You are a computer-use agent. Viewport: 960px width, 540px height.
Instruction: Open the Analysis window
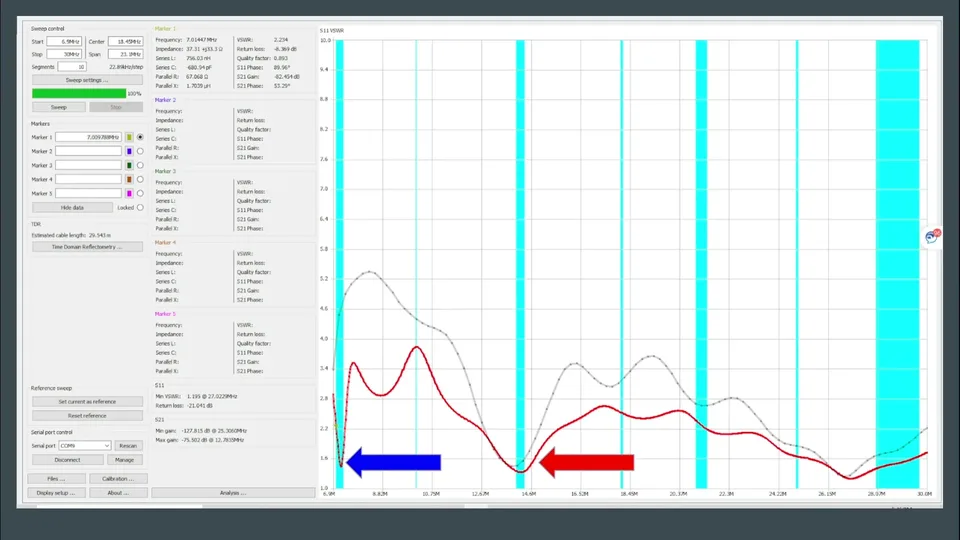pos(233,493)
